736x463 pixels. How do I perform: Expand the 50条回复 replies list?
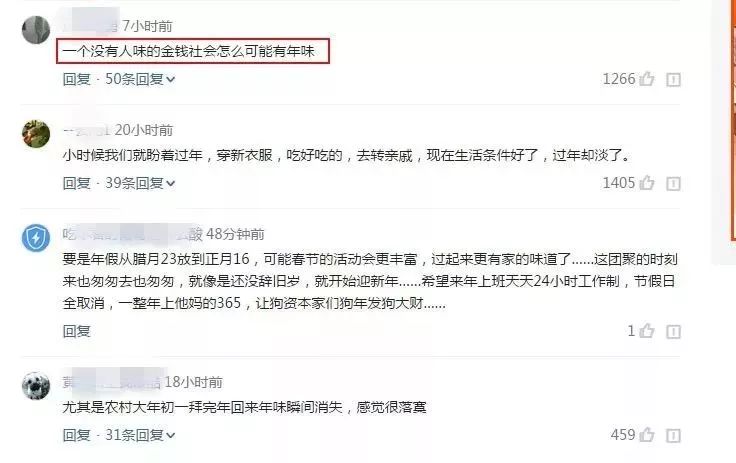point(140,79)
